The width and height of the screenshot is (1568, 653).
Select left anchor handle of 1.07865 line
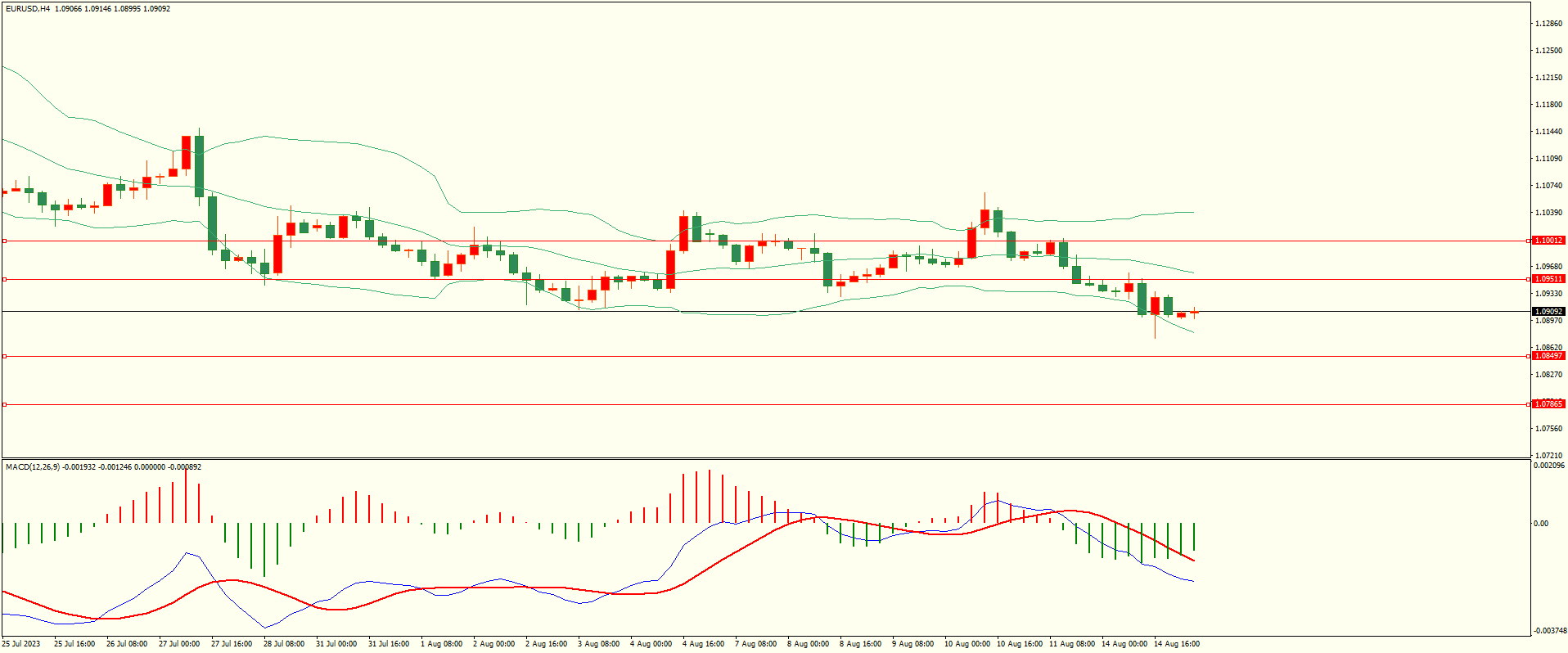click(x=5, y=405)
